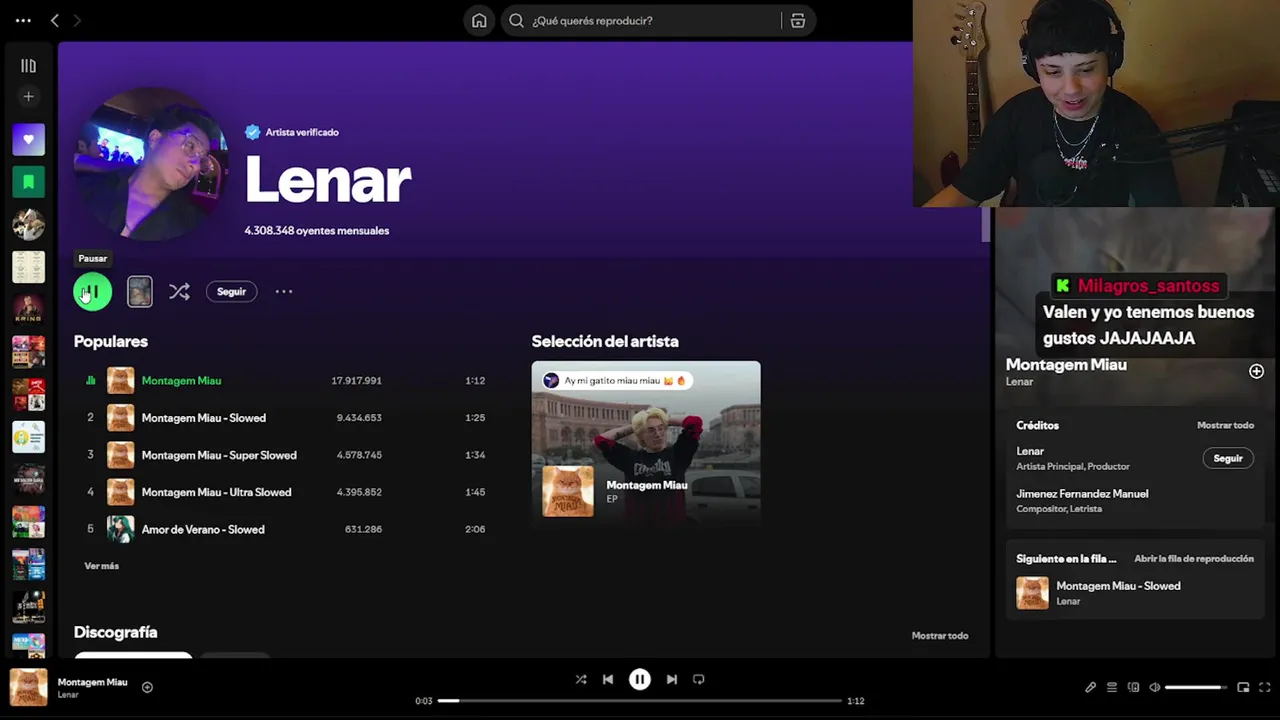This screenshot has height=720, width=1280.
Task: Open the Home page icon
Action: [479, 20]
